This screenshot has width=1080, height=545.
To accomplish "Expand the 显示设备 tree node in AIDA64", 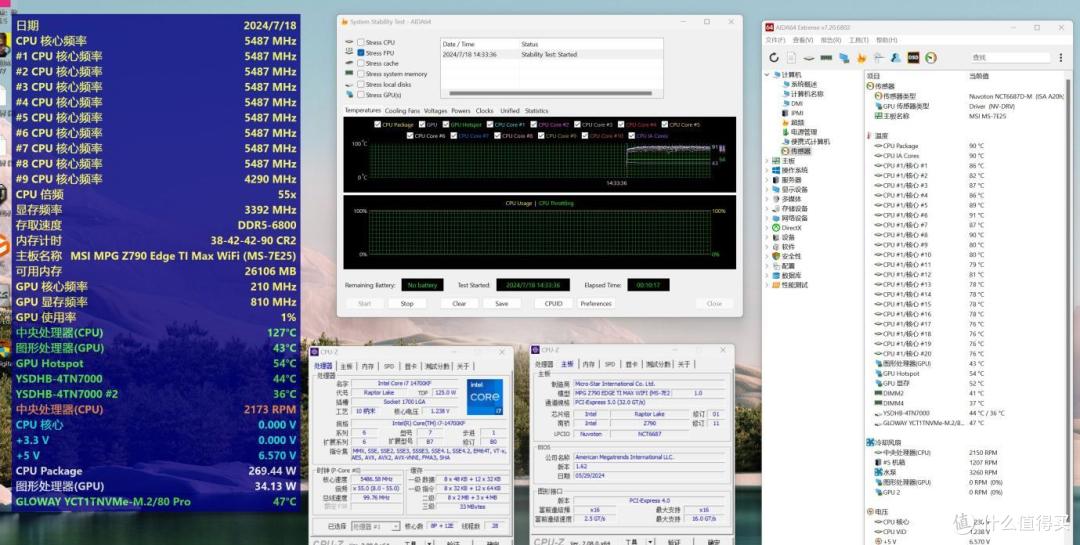I will (767, 189).
